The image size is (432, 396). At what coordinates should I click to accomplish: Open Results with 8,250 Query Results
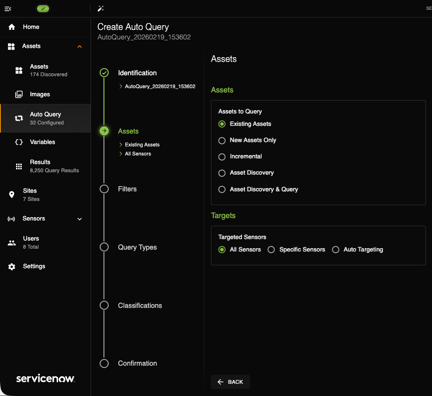click(45, 166)
